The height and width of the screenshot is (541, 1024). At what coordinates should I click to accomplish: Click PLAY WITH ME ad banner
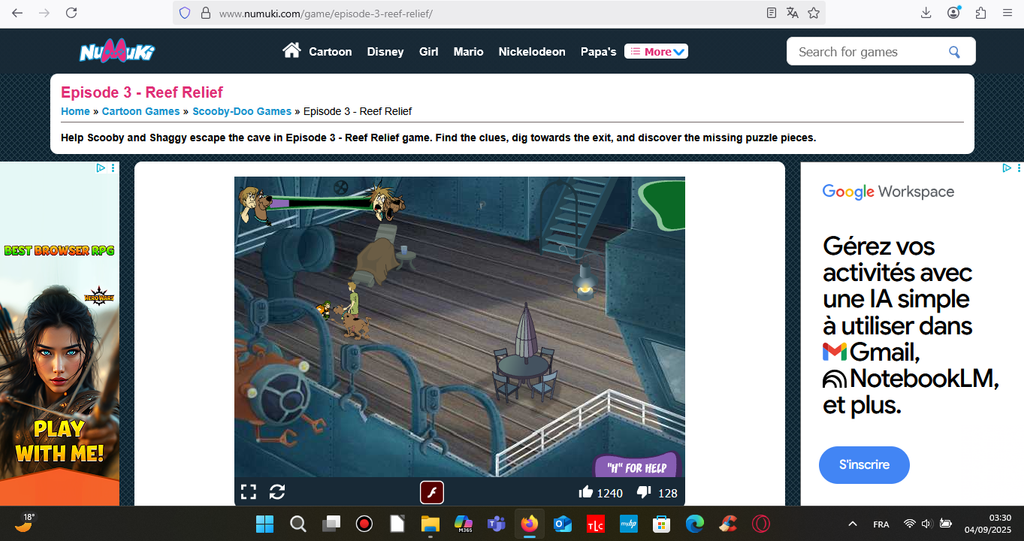coord(59,440)
